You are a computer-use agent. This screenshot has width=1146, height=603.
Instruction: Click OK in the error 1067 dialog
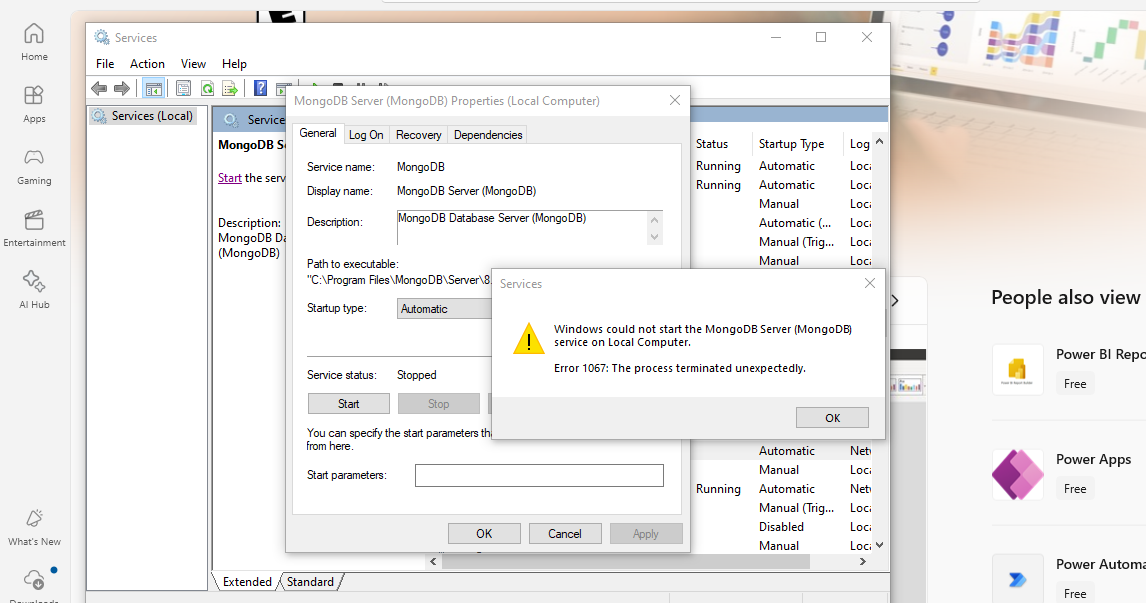click(832, 417)
